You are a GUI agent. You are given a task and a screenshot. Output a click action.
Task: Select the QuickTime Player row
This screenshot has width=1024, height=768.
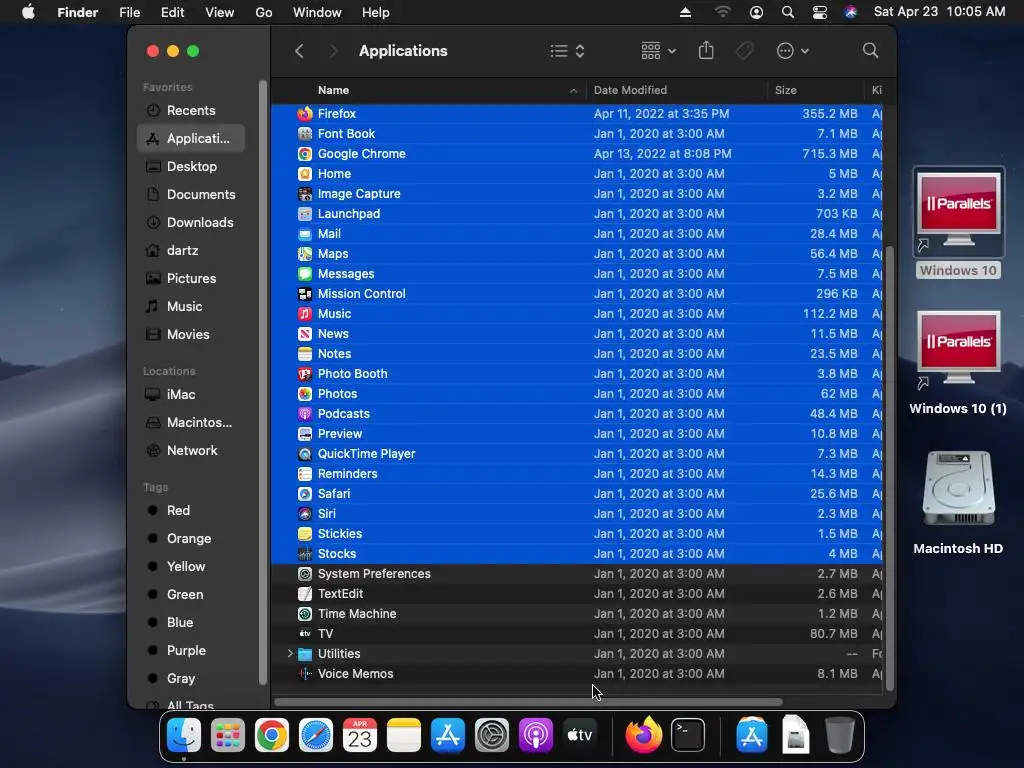click(x=577, y=453)
